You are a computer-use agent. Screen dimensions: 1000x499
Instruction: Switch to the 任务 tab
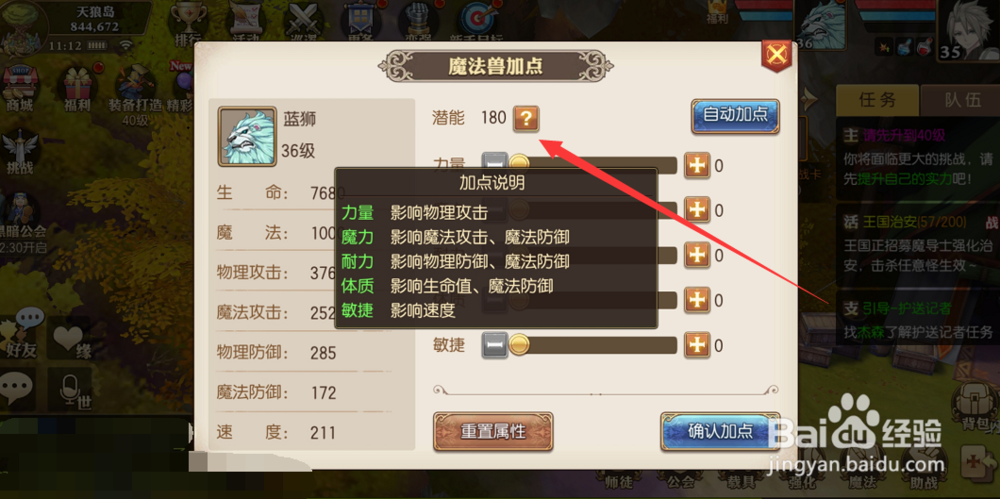point(877,100)
